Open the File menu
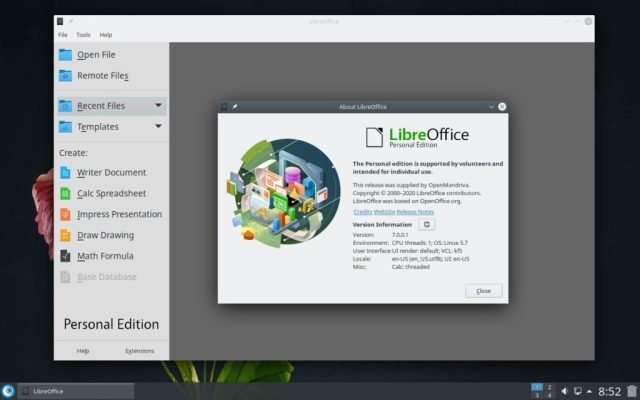The width and height of the screenshot is (640, 400). point(63,34)
